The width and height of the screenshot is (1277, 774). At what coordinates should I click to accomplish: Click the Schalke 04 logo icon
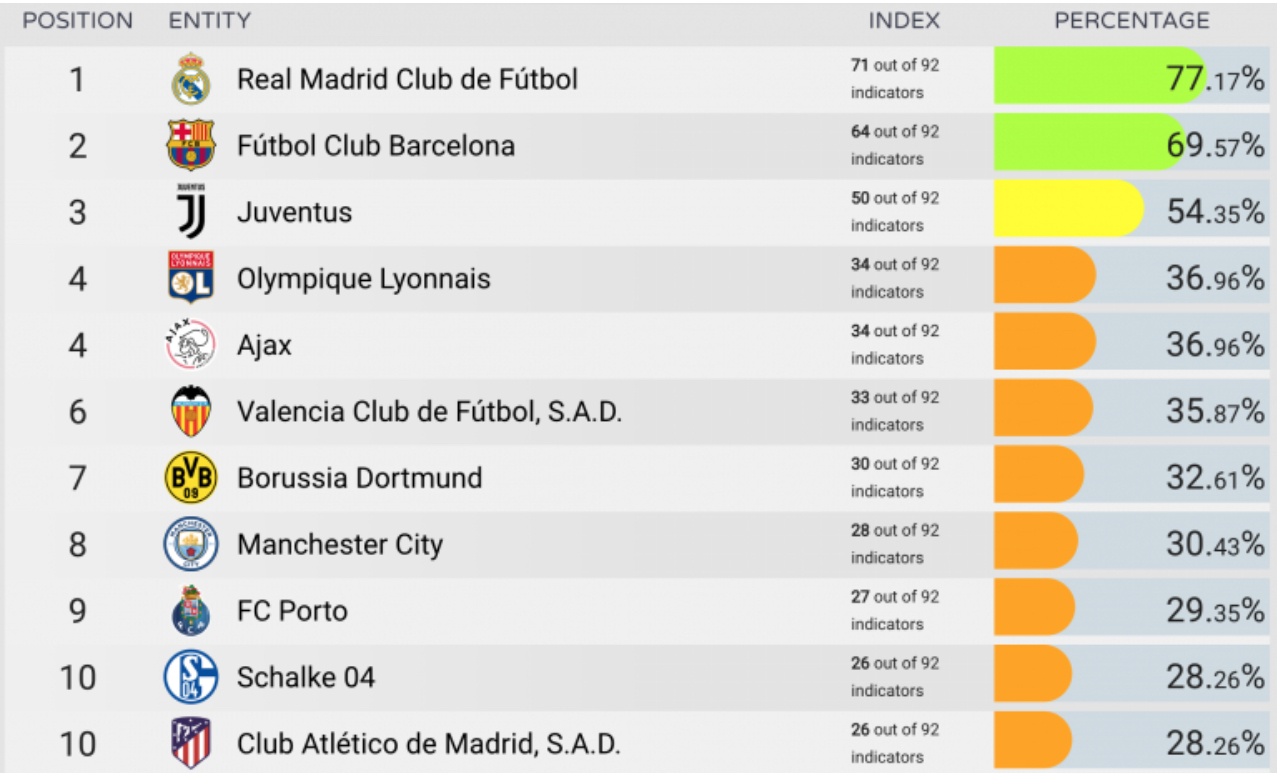tap(190, 677)
